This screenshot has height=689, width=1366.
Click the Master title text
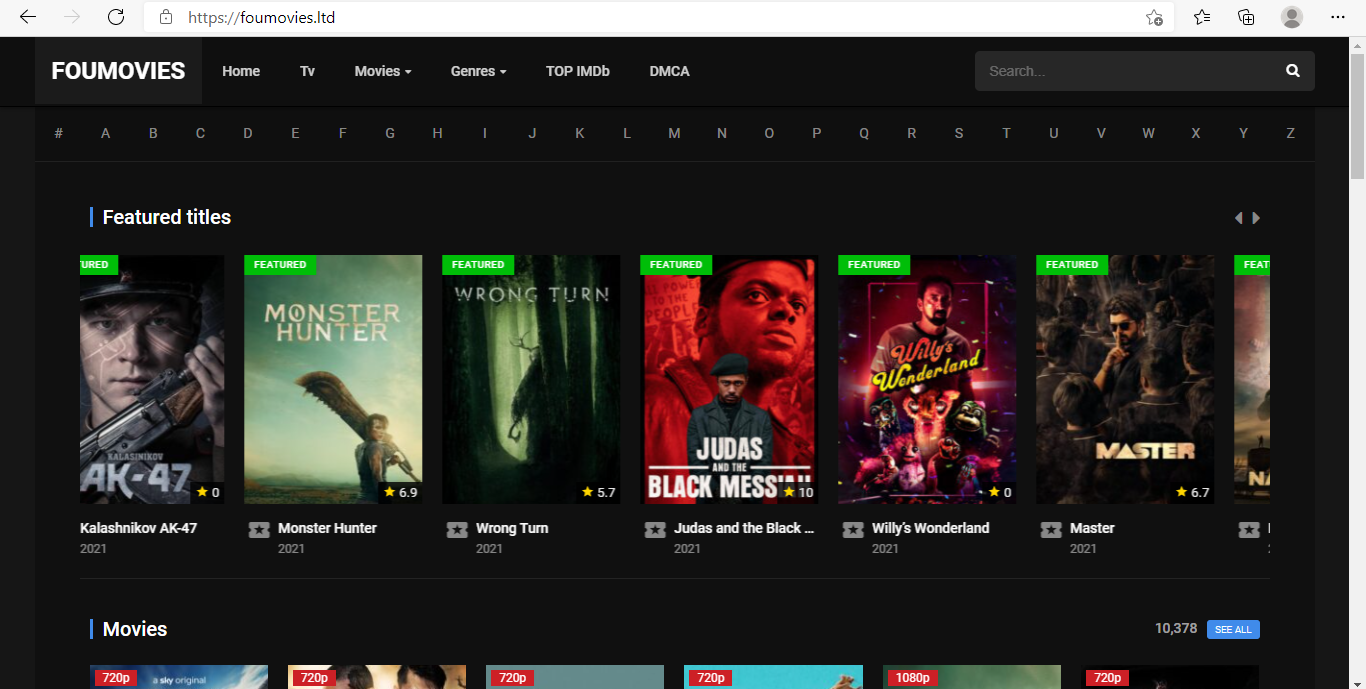pyautogui.click(x=1092, y=528)
